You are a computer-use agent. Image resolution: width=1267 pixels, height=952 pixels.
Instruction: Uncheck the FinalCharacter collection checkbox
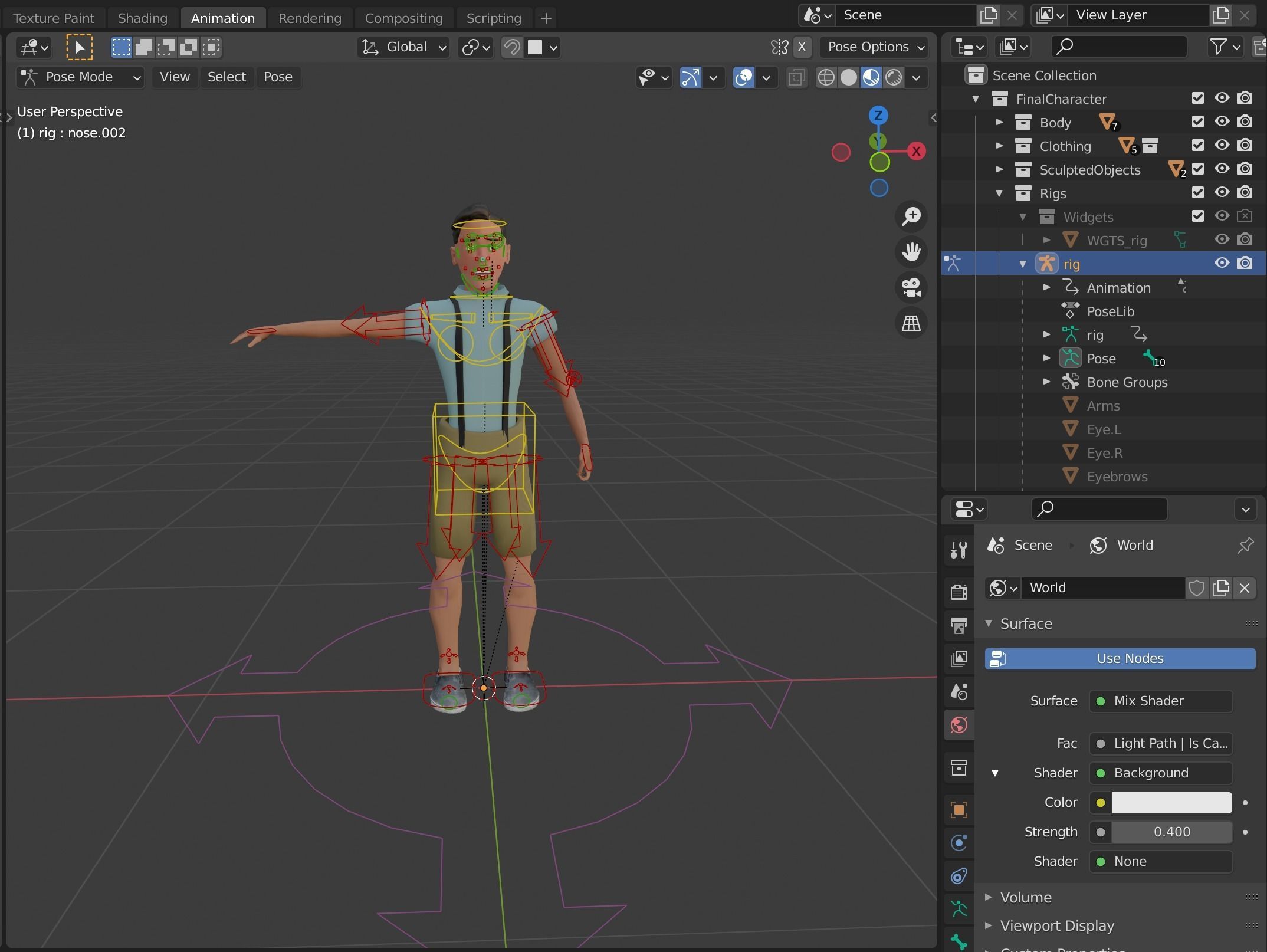(x=1197, y=98)
